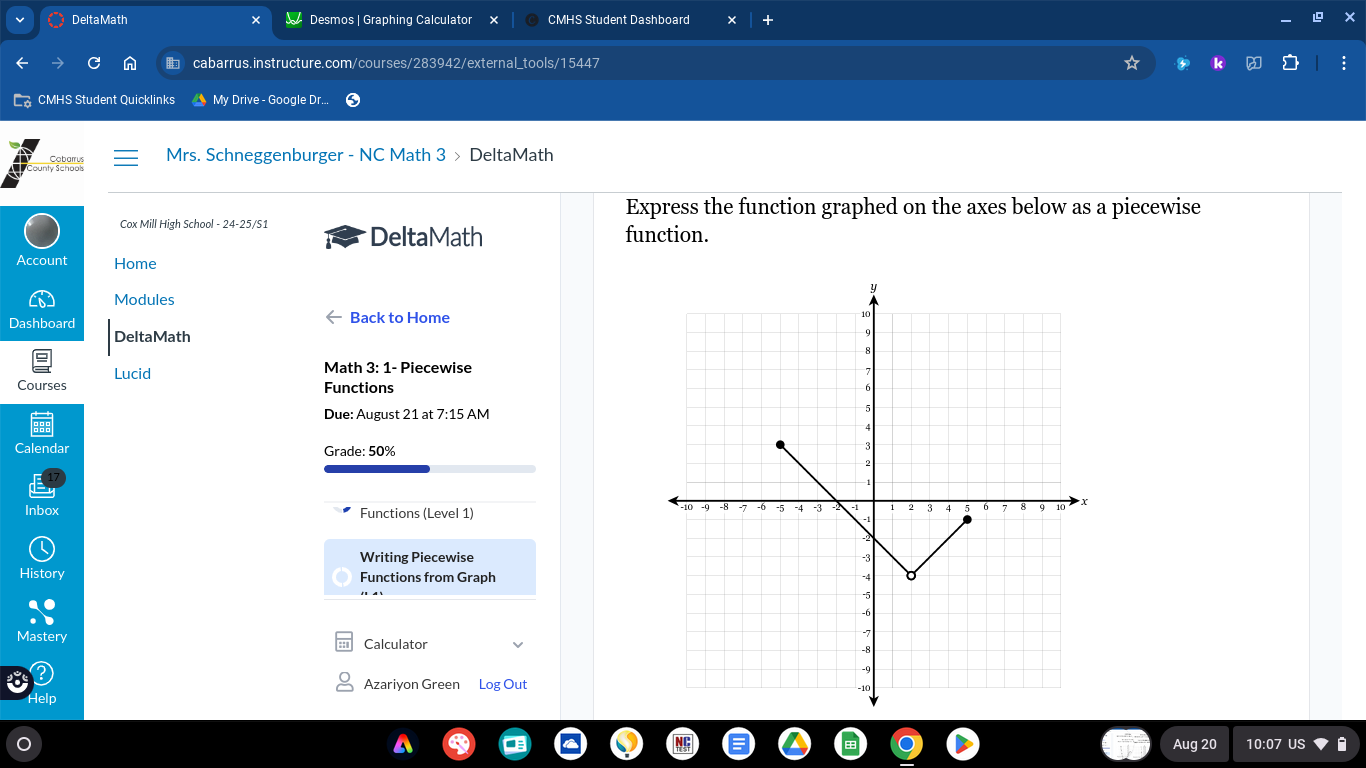The image size is (1366, 768).
Task: Switch to CMHS Student Dashboard tab
Action: [618, 20]
